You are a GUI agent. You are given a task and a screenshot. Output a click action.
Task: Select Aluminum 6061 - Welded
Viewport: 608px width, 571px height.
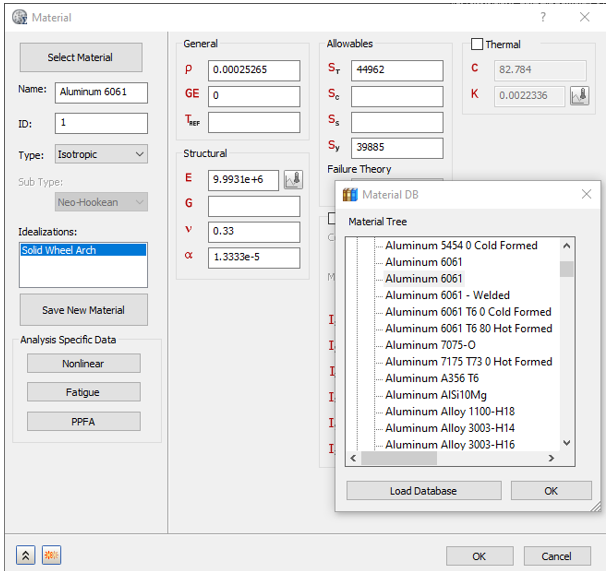click(x=447, y=295)
